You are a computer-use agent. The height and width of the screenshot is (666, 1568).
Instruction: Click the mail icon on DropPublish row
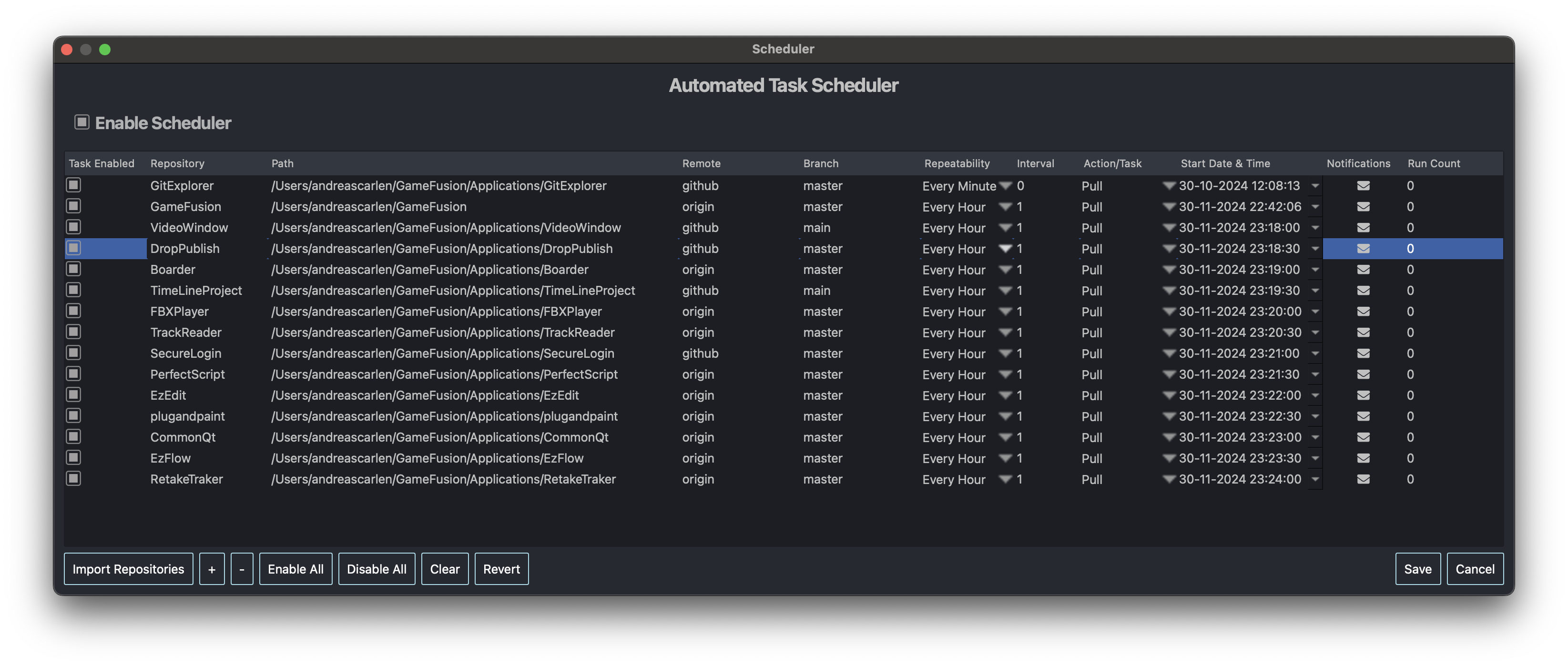coord(1364,248)
